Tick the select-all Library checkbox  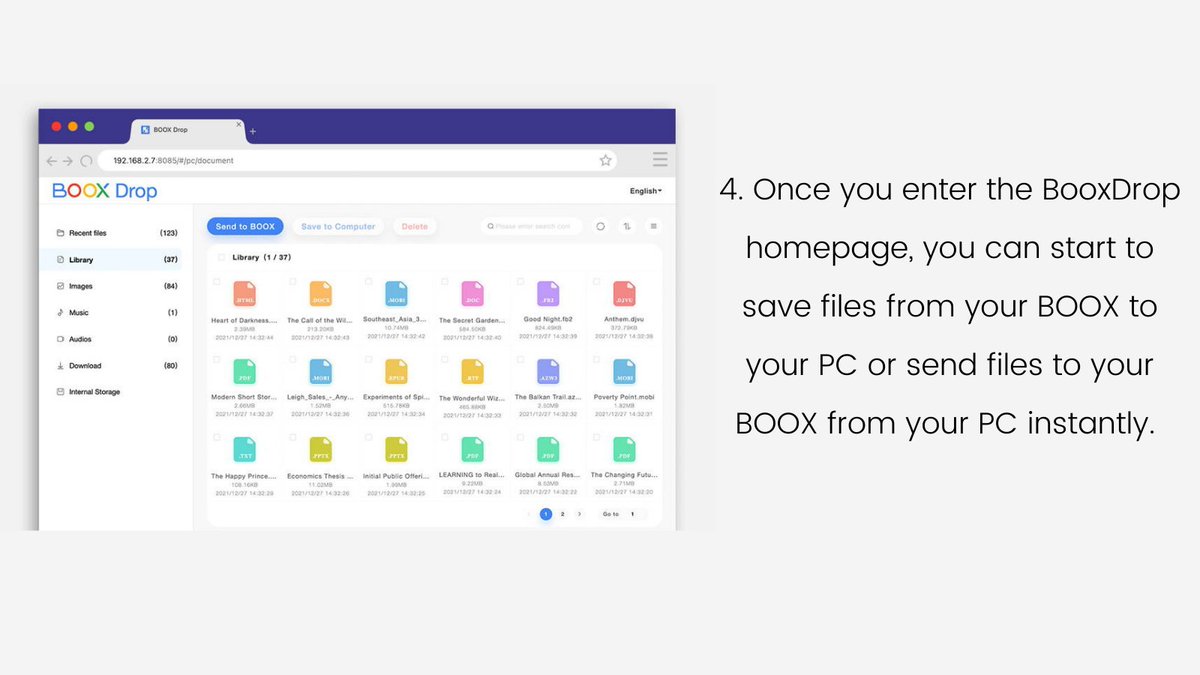[x=222, y=258]
